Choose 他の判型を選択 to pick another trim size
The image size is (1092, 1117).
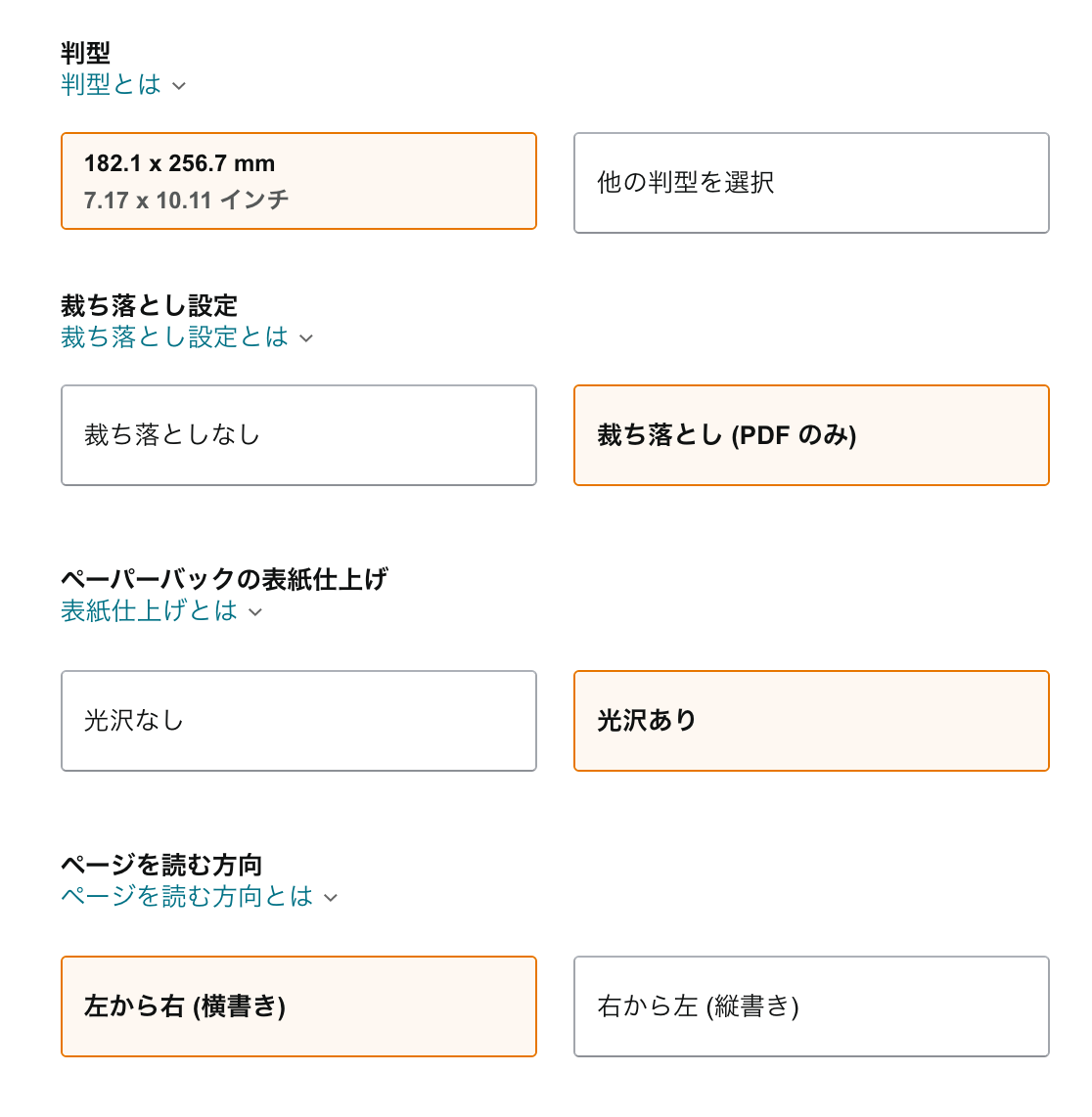811,181
